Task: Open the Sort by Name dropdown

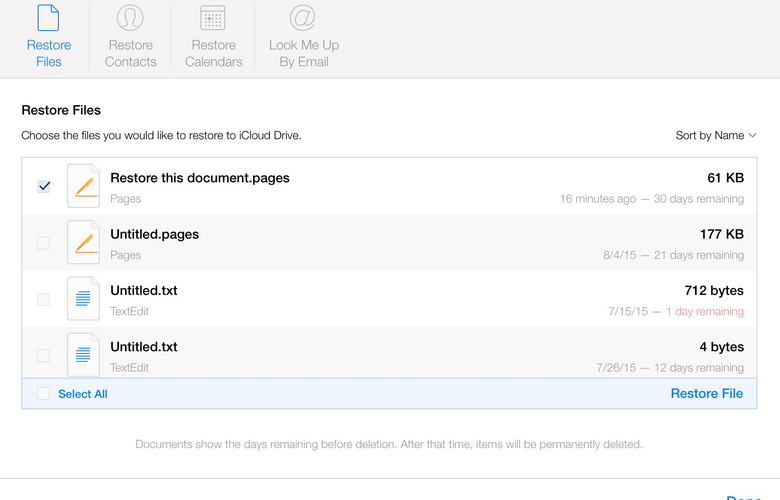Action: tap(715, 135)
